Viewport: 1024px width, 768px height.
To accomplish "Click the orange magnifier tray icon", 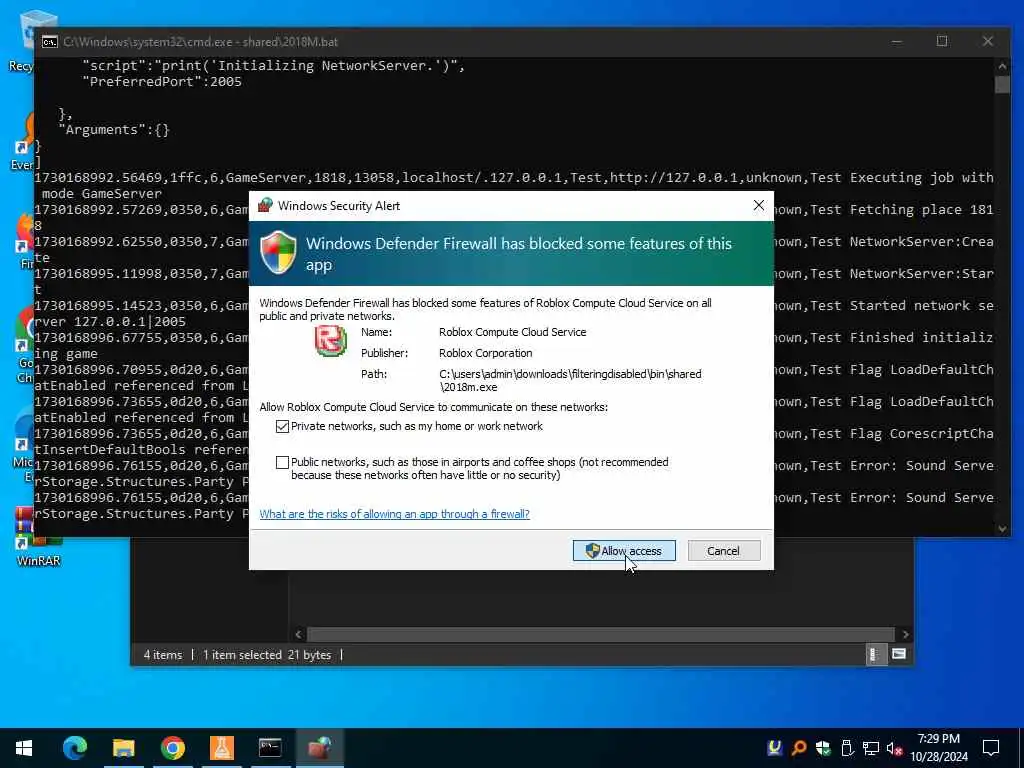I will [799, 748].
